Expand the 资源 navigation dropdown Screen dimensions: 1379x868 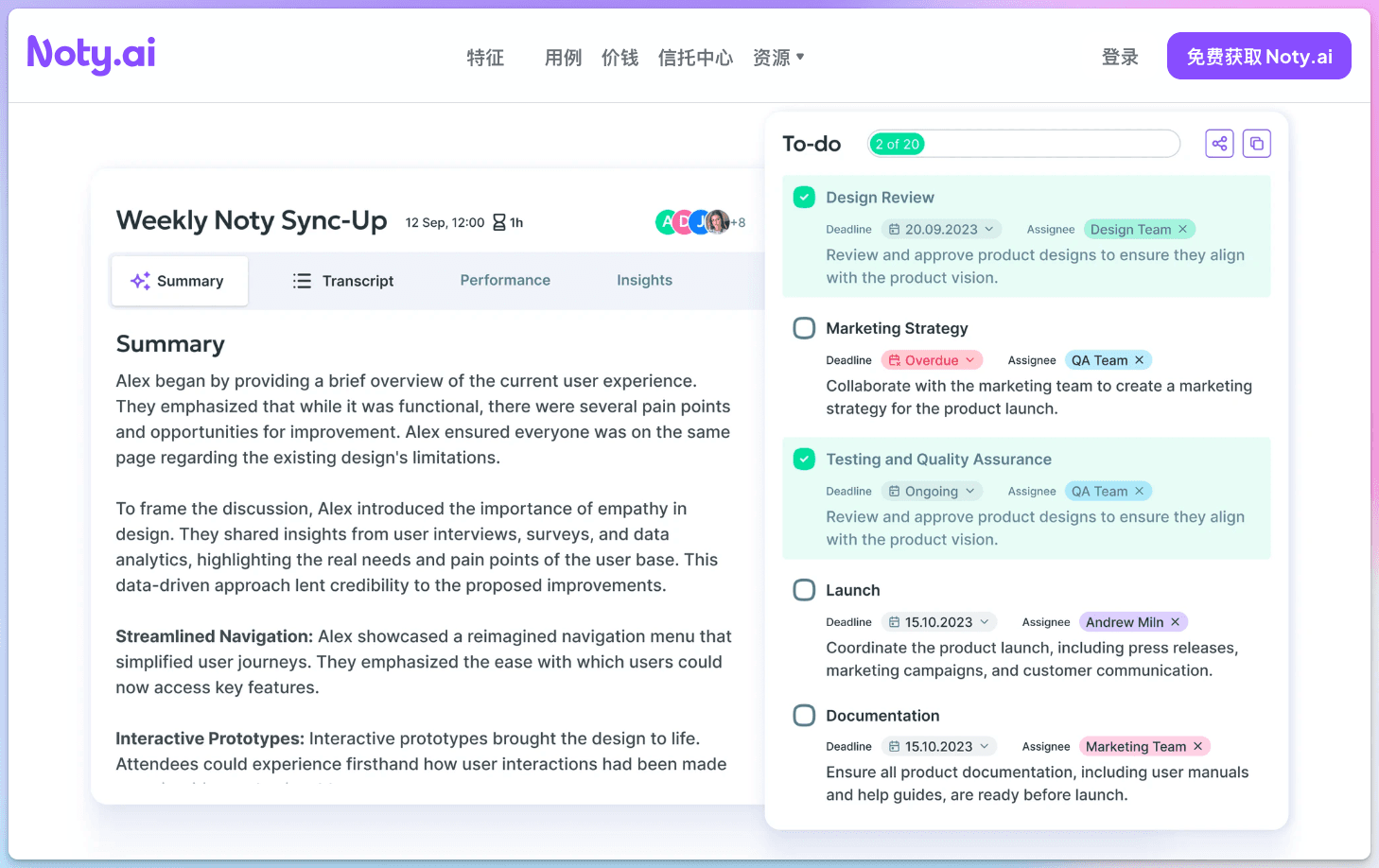[x=778, y=58]
